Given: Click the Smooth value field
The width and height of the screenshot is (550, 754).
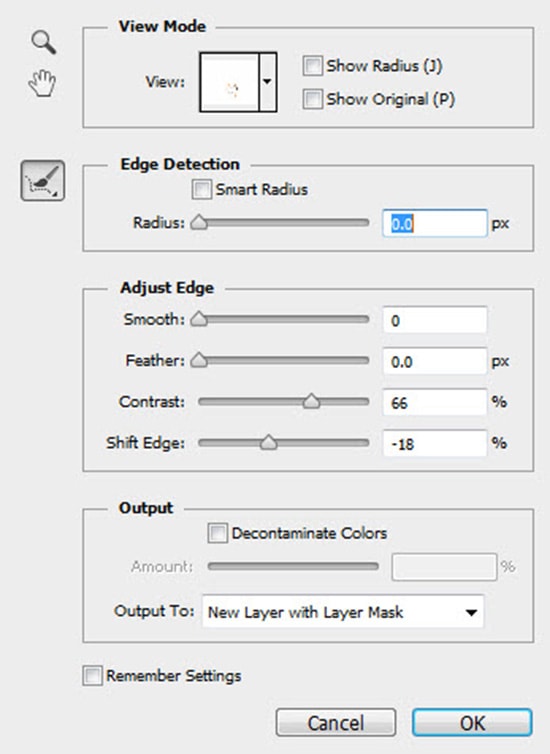Looking at the screenshot, I should point(435,320).
